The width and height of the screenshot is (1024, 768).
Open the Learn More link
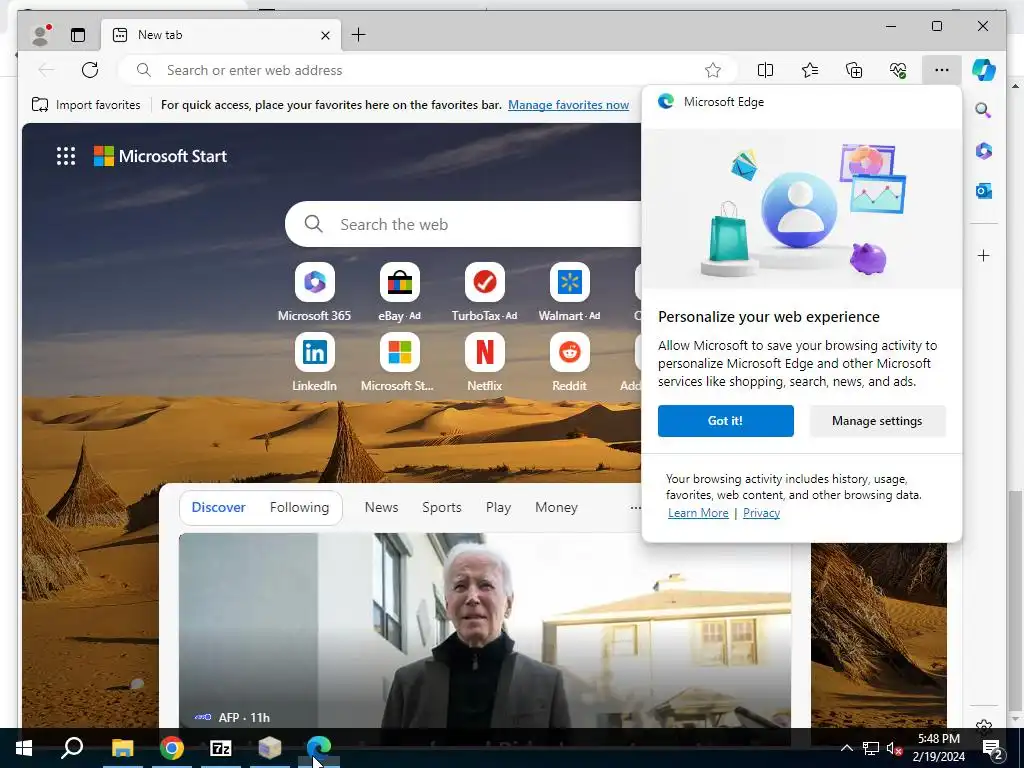coord(698,513)
